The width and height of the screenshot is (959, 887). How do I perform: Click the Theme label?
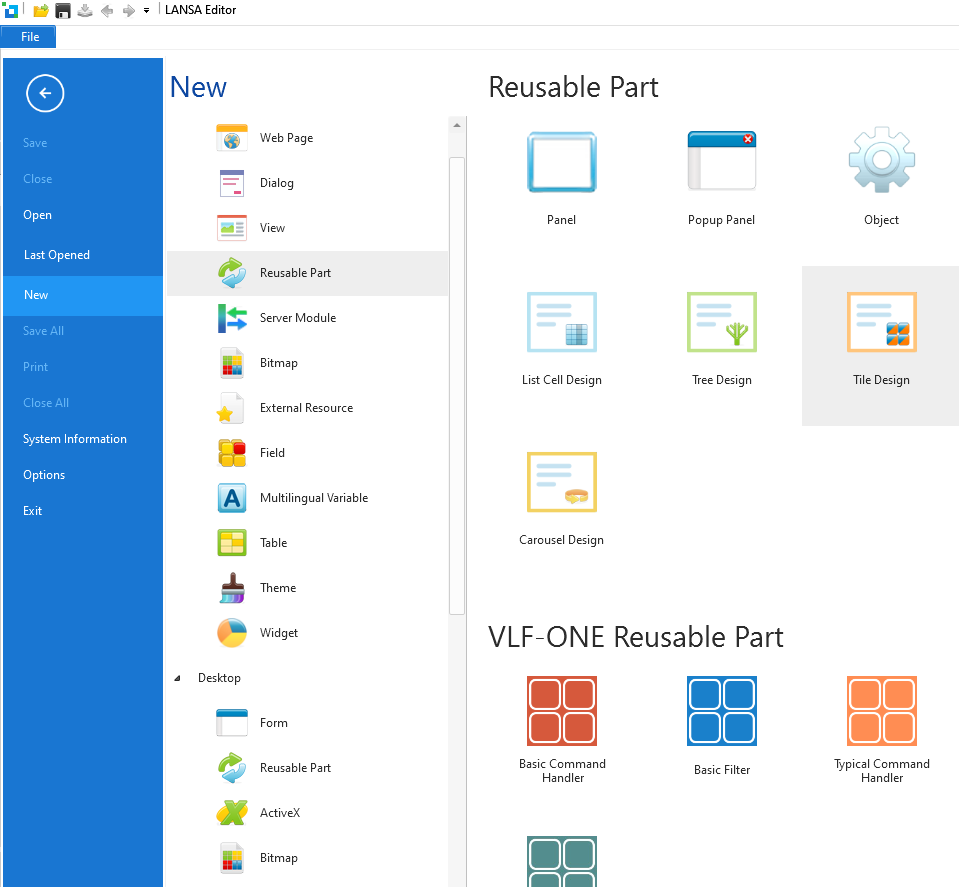pos(278,587)
